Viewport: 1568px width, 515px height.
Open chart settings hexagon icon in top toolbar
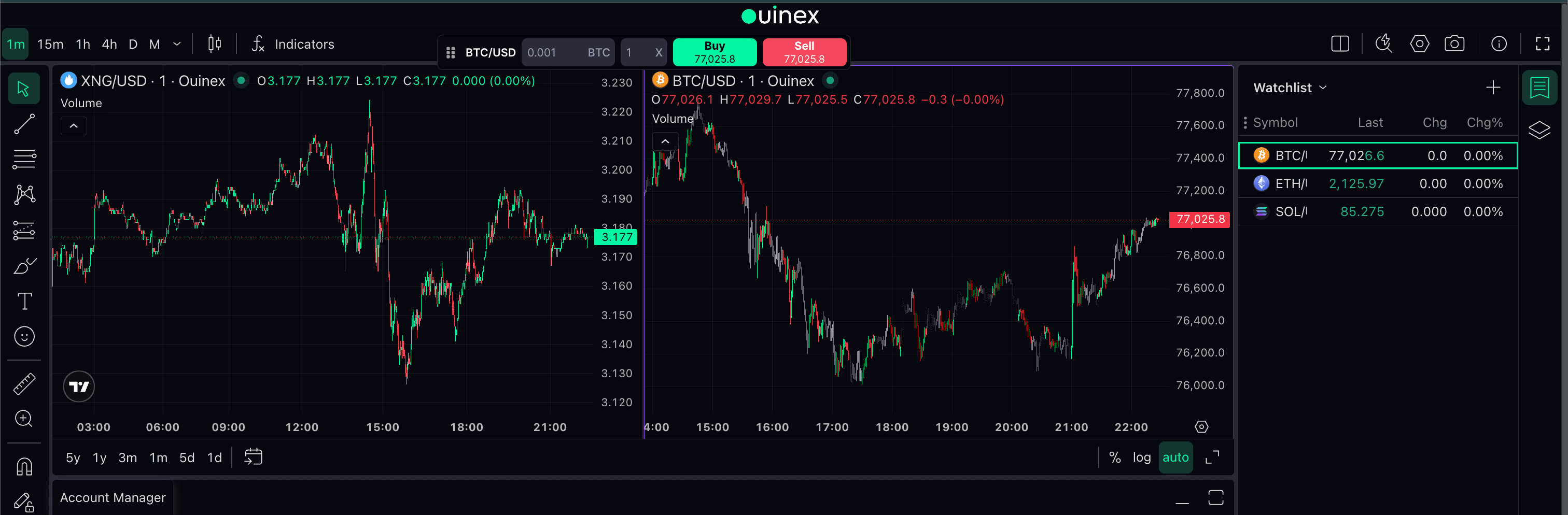[x=1420, y=44]
